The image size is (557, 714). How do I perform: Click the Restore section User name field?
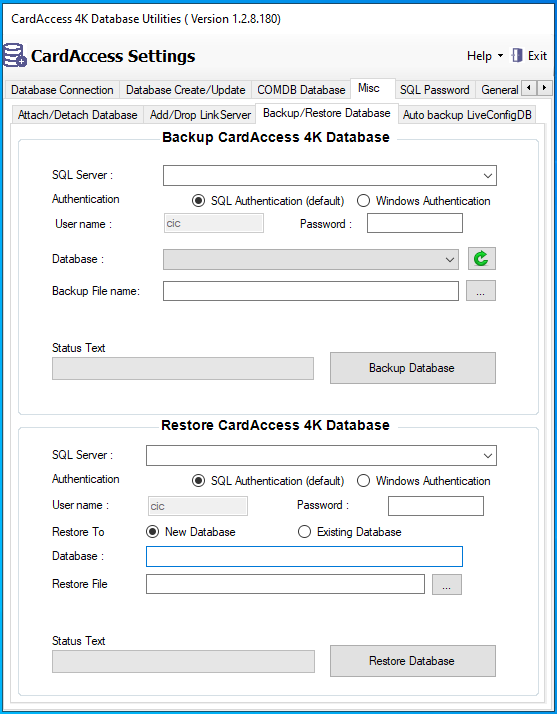point(198,506)
